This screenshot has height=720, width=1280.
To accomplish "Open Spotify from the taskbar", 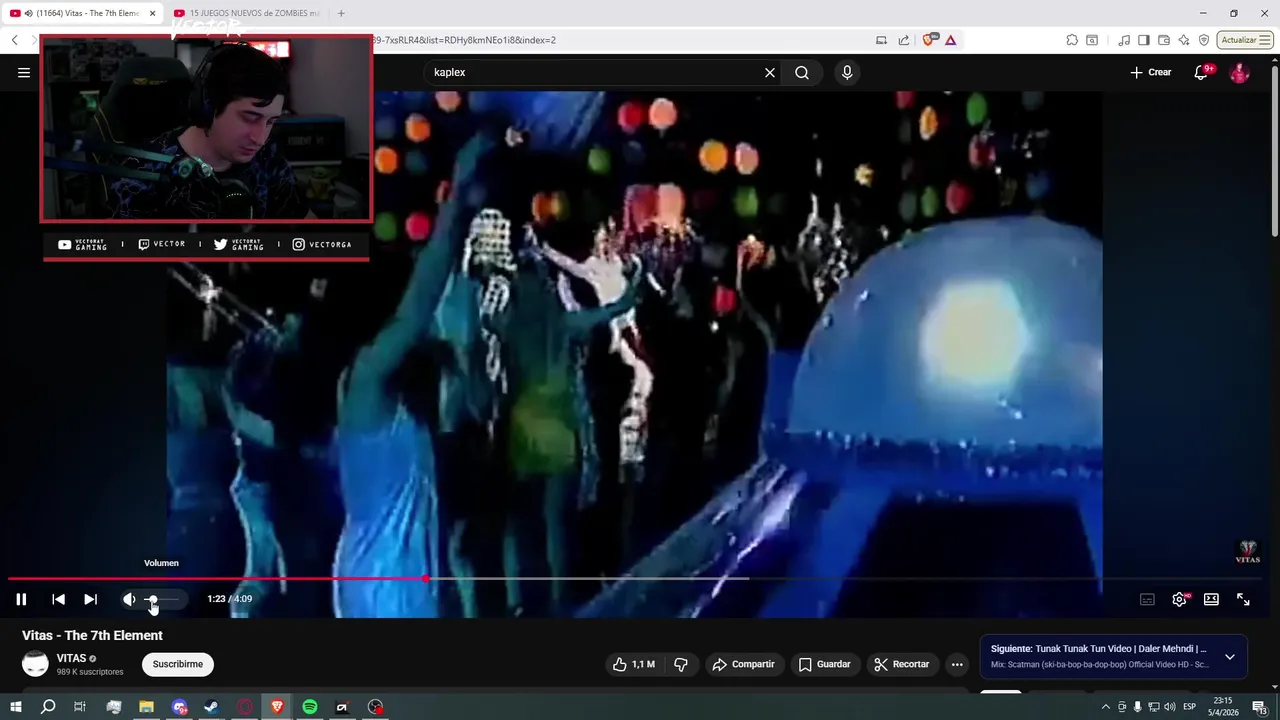I will click(x=310, y=707).
